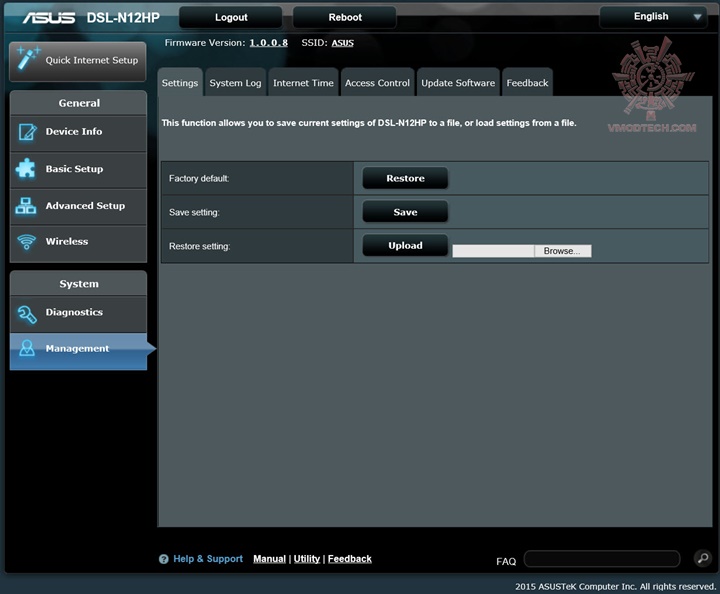Click the Quick Internet Setup wand icon
This screenshot has height=594, width=720.
click(28, 58)
